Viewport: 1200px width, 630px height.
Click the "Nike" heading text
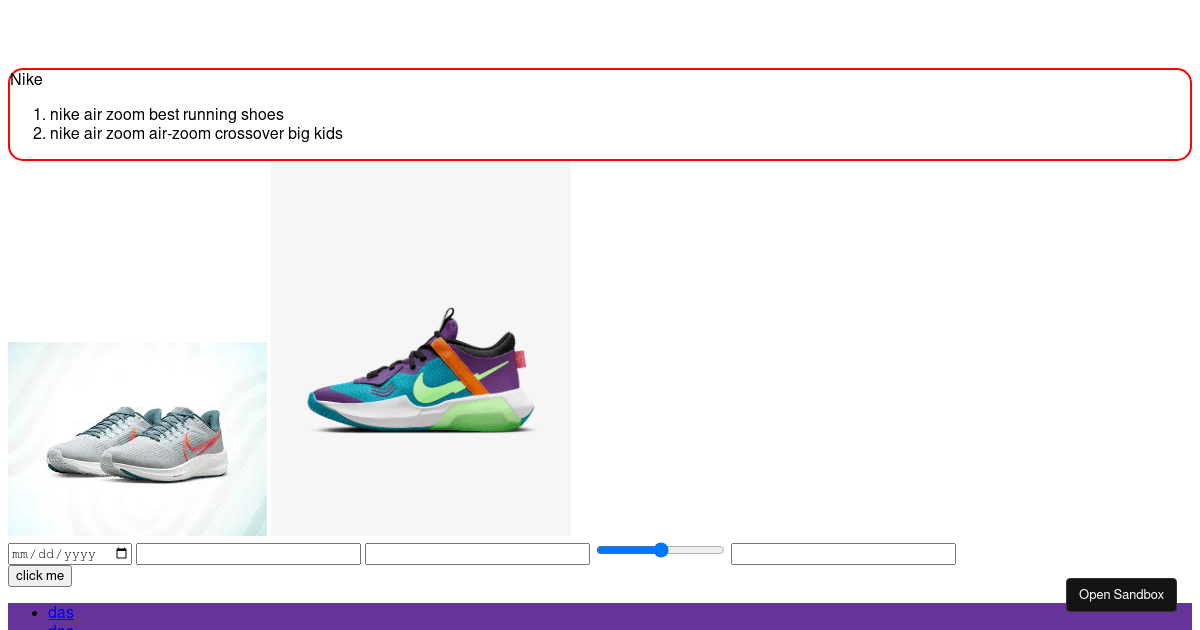[x=27, y=80]
